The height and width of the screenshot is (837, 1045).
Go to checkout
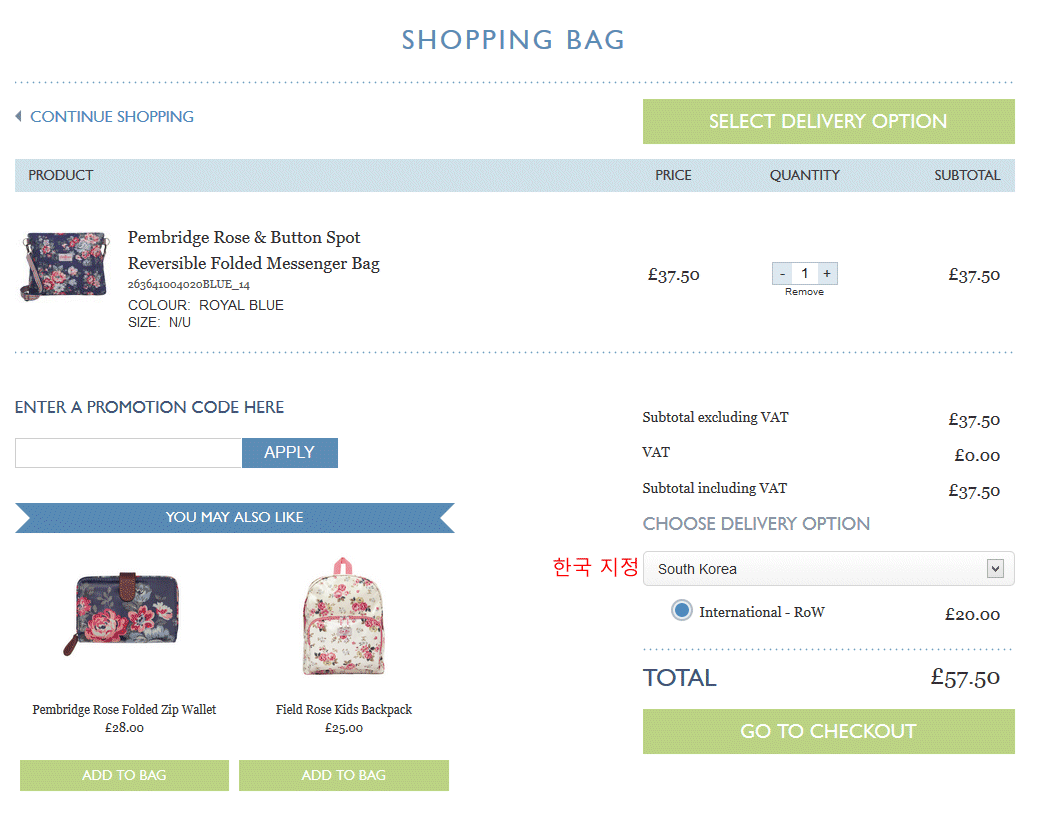(x=828, y=731)
